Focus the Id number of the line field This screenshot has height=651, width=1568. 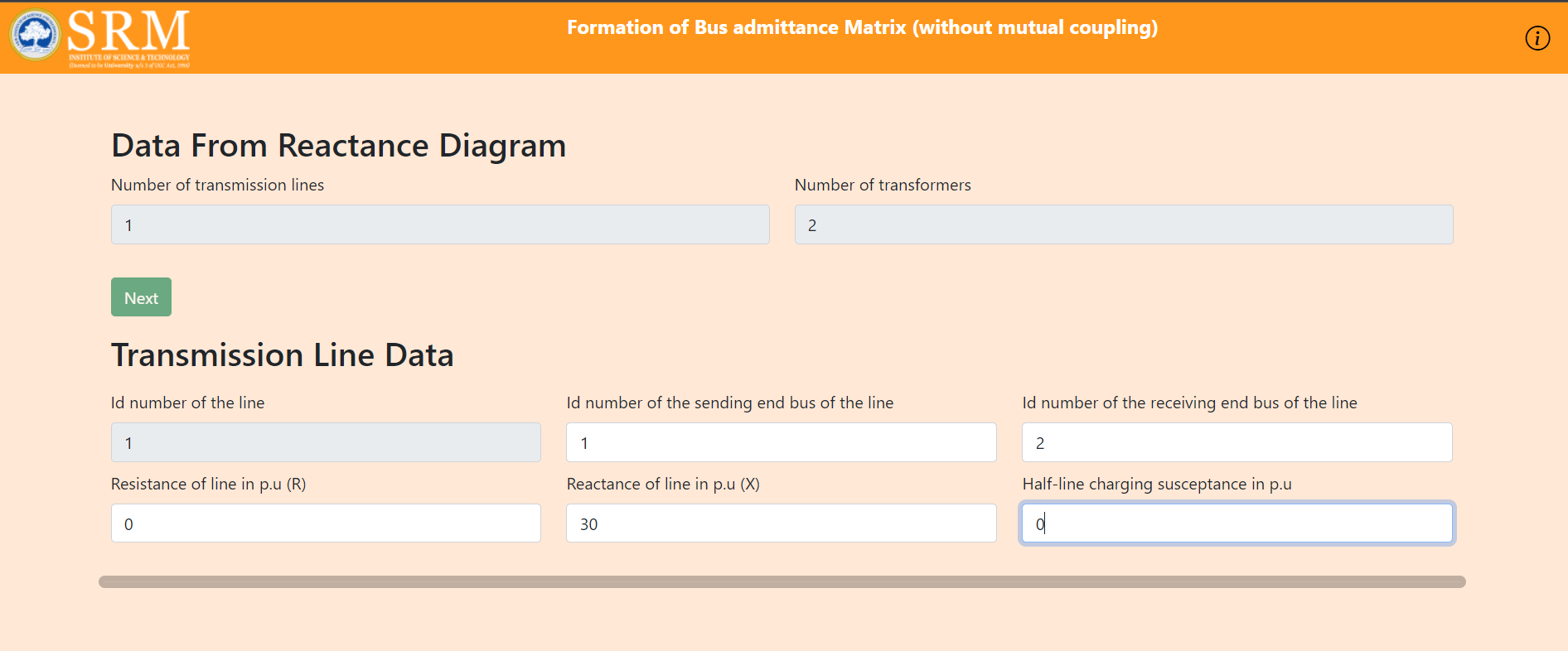pyautogui.click(x=326, y=442)
